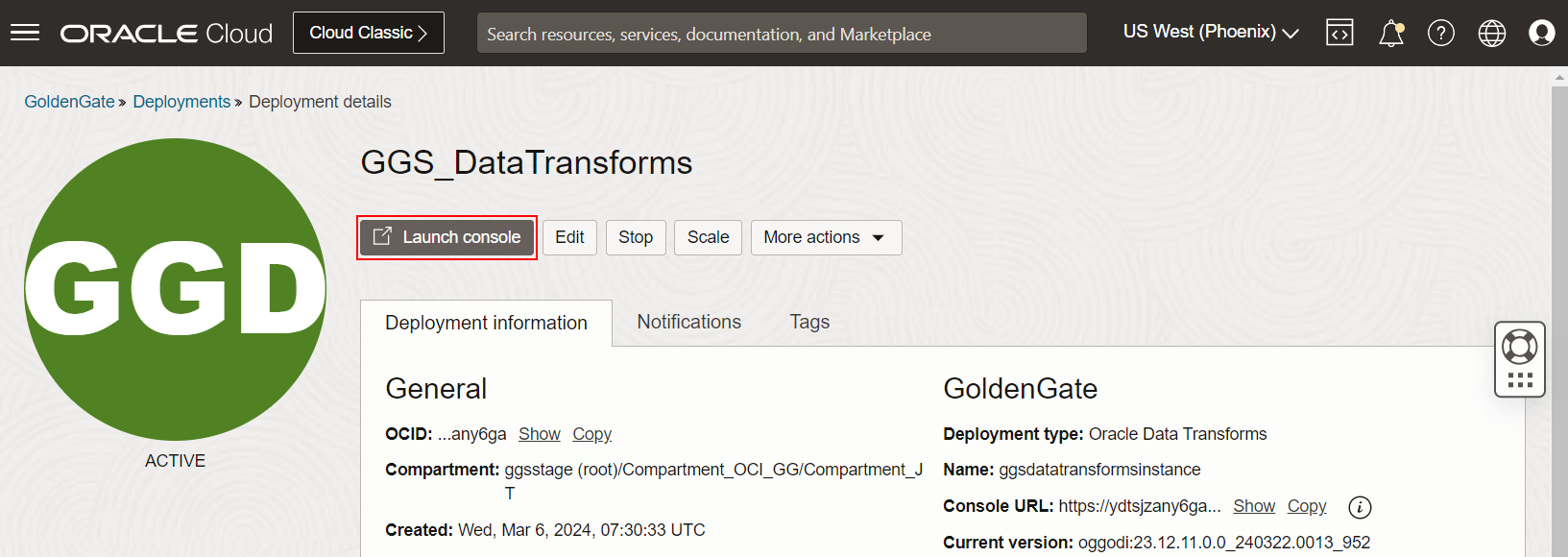Focus the search resources and services field

point(782,34)
